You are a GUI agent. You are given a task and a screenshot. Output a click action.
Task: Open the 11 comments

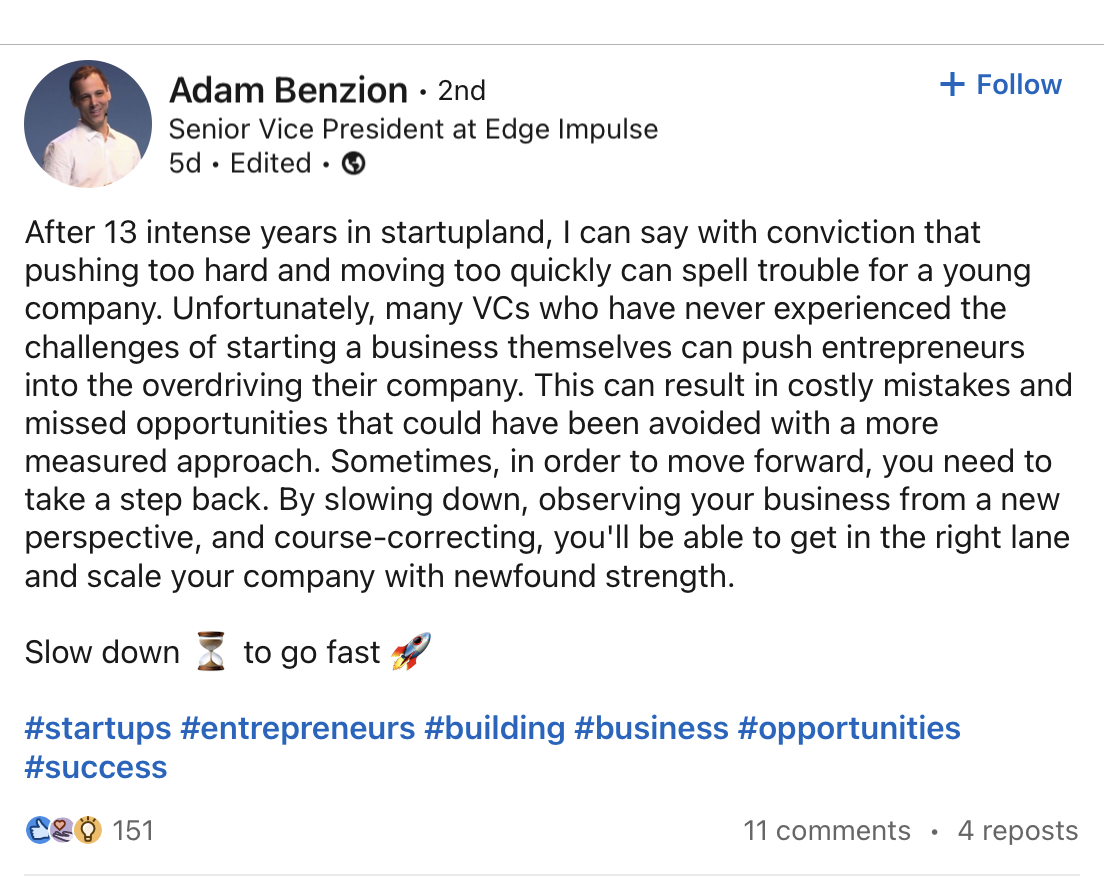pos(827,831)
